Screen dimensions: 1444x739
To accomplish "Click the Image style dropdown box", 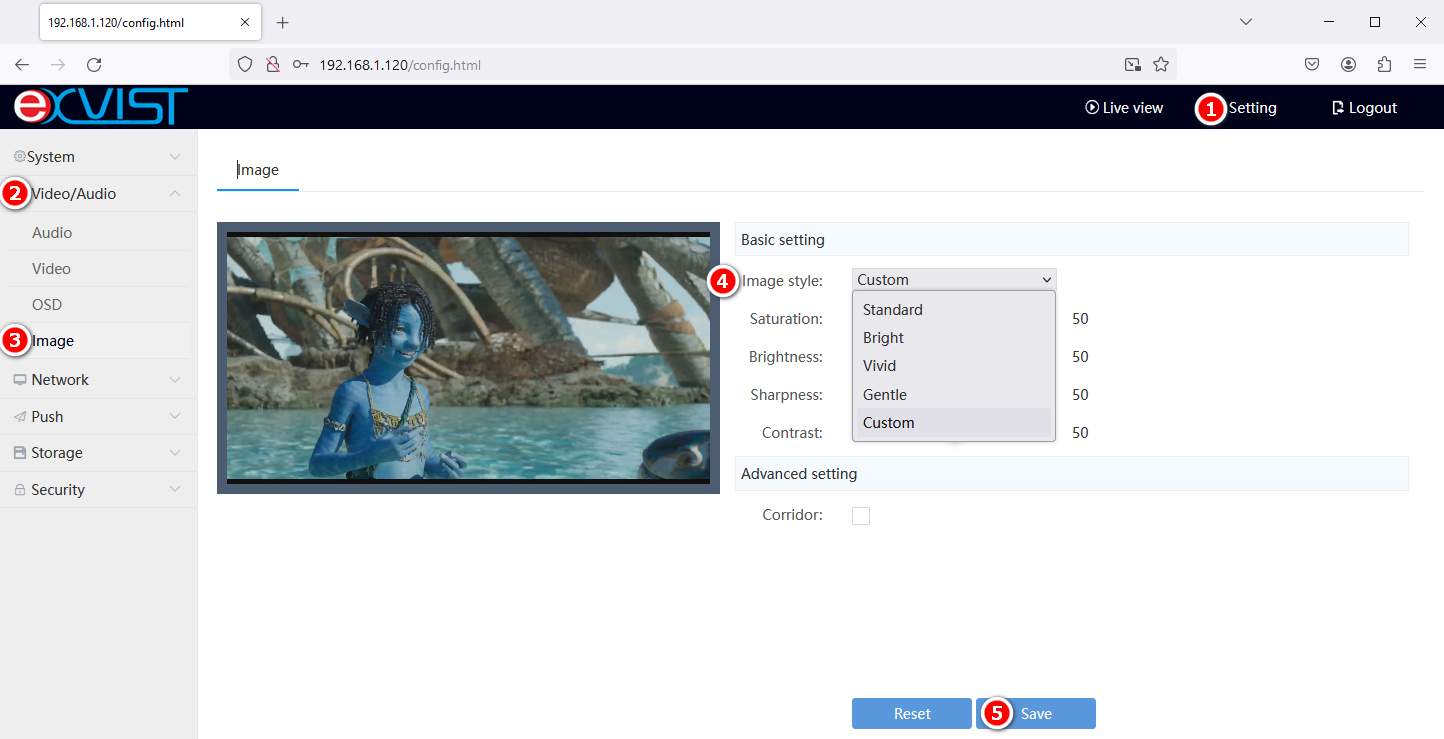I will click(x=954, y=279).
